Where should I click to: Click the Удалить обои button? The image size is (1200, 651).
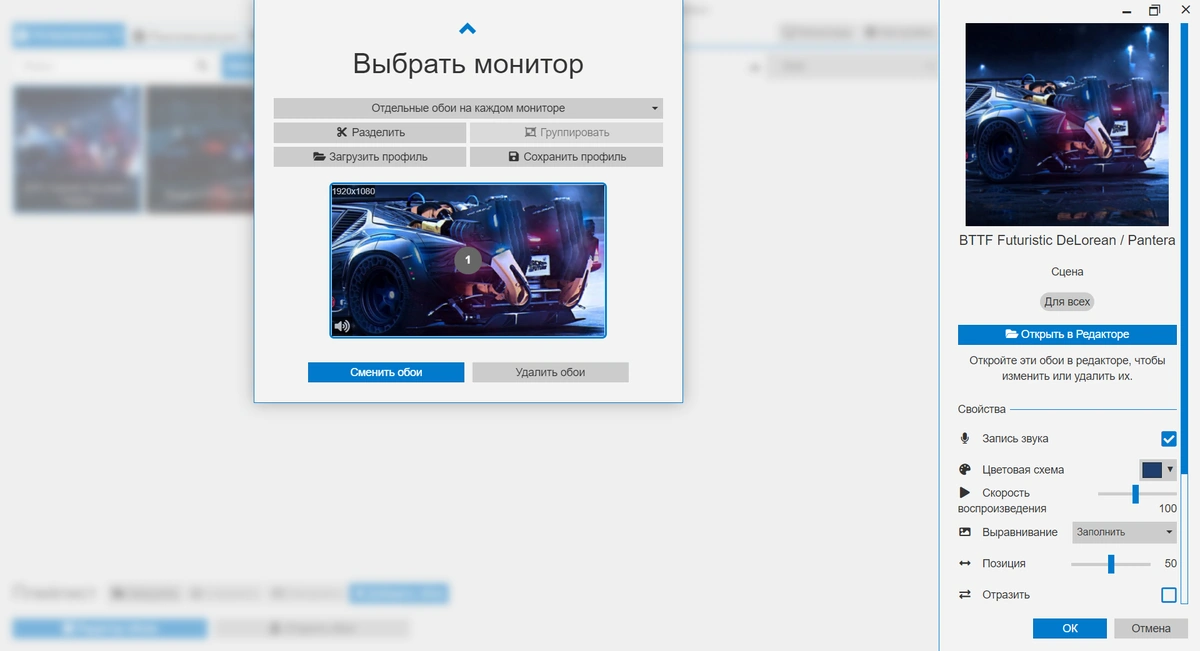click(x=550, y=372)
